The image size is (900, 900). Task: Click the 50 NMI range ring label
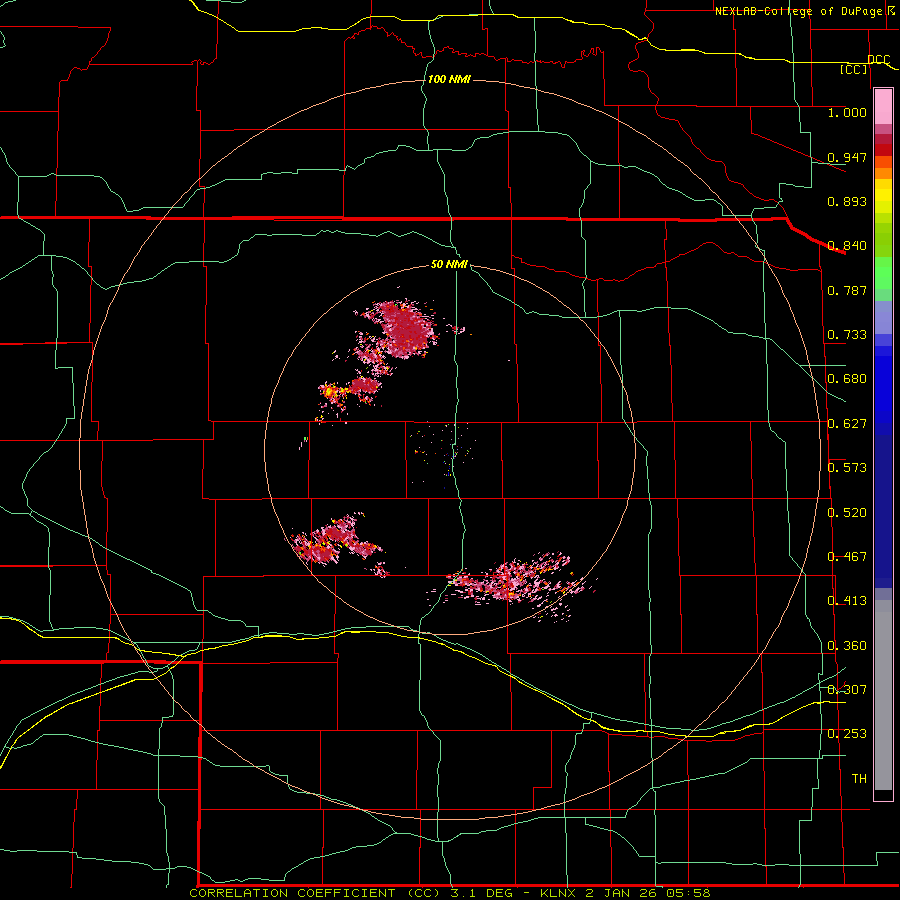coord(449,265)
